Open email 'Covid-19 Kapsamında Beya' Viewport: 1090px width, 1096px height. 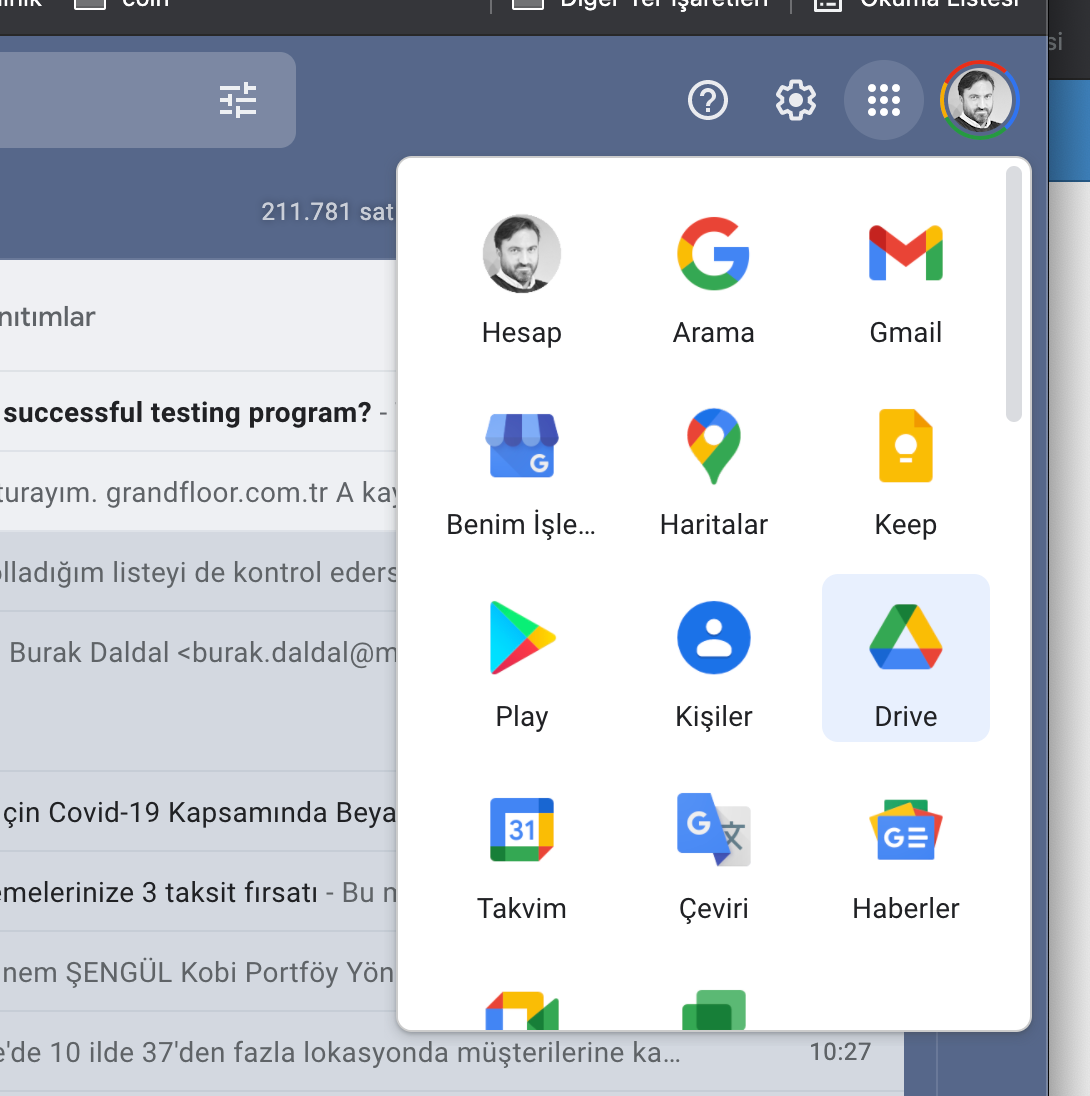(199, 812)
